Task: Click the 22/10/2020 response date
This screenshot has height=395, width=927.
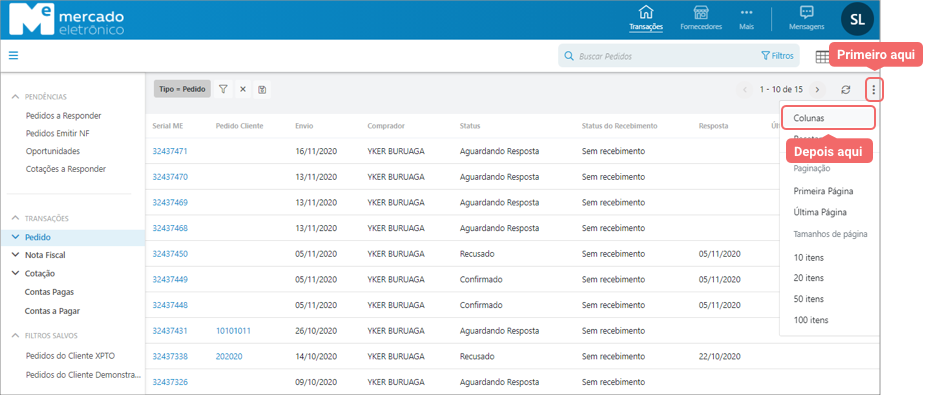Action: pyautogui.click(x=719, y=357)
